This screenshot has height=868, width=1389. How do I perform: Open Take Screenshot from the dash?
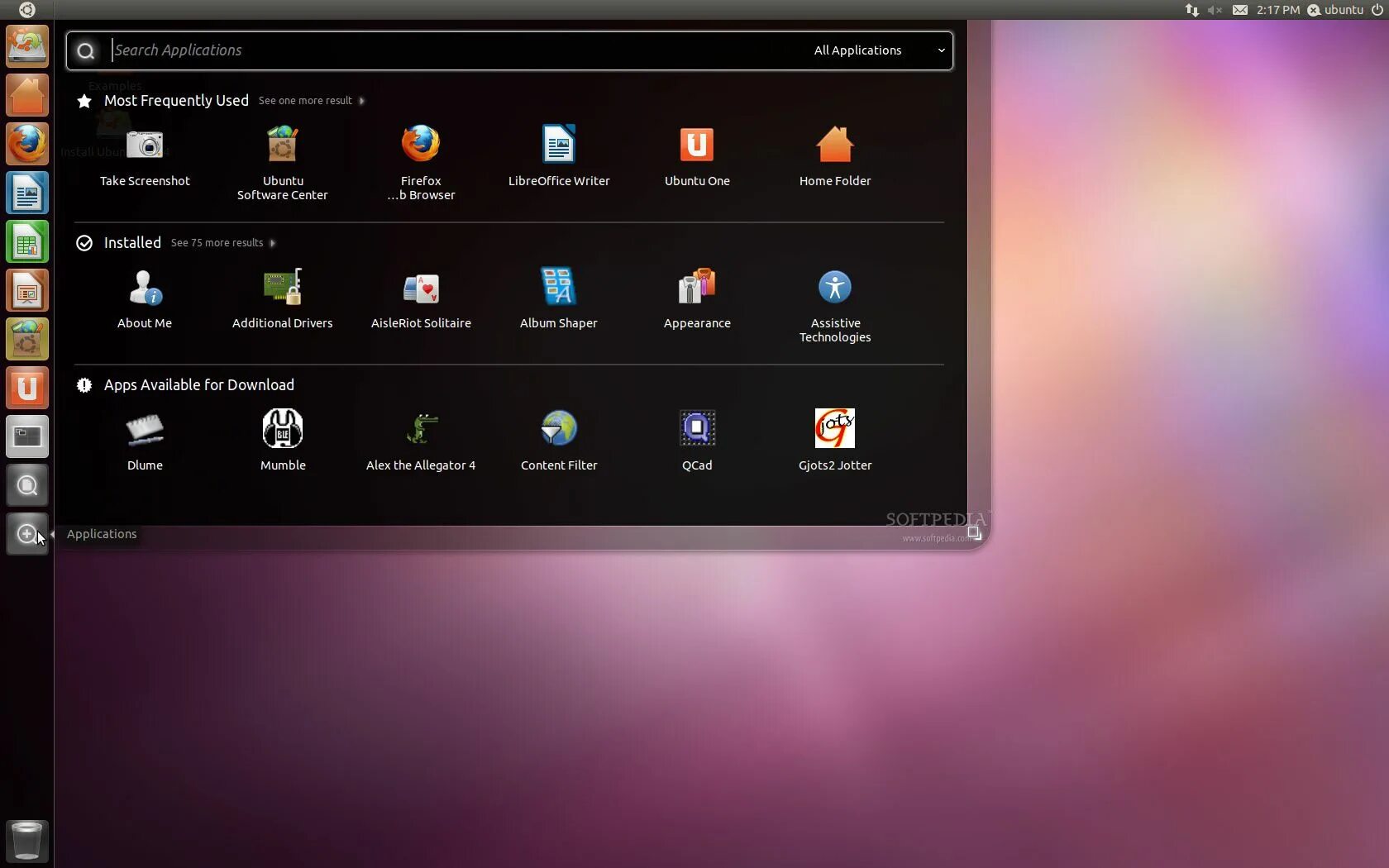click(145, 157)
